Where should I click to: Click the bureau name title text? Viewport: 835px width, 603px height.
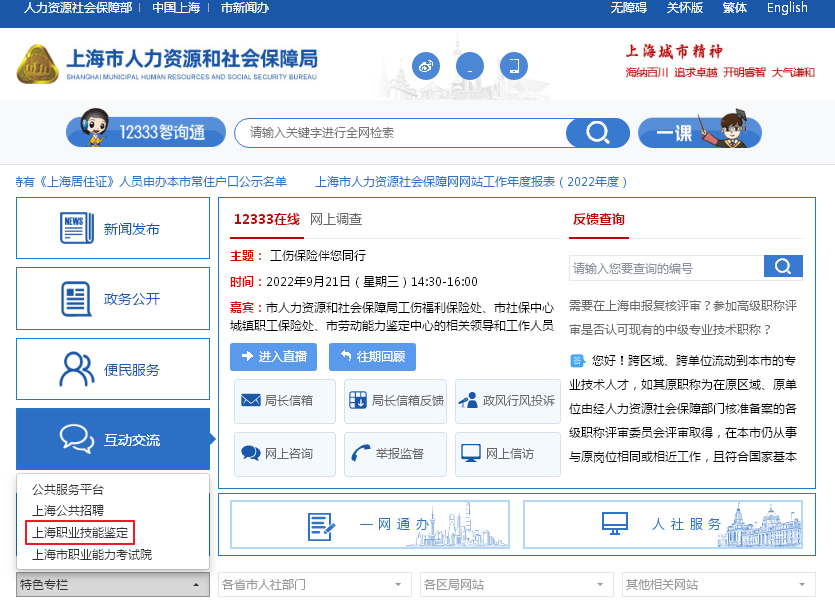pyautogui.click(x=192, y=59)
